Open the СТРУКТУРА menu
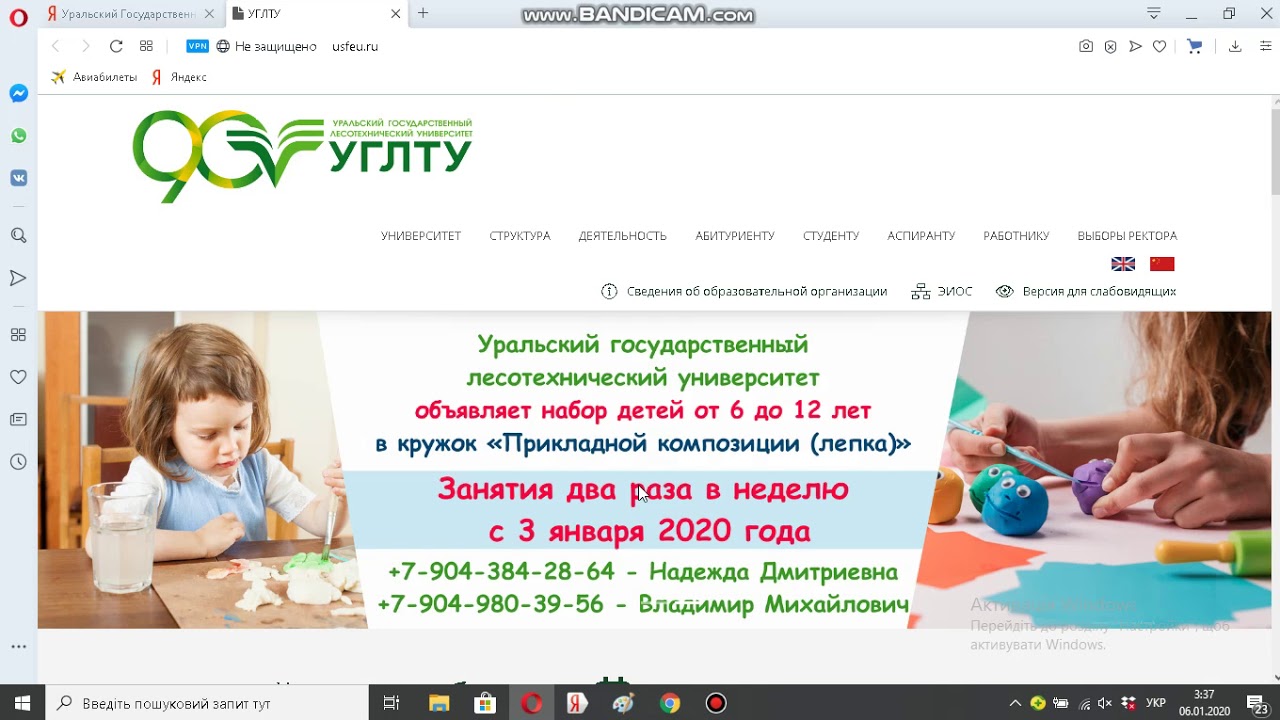 (x=520, y=236)
